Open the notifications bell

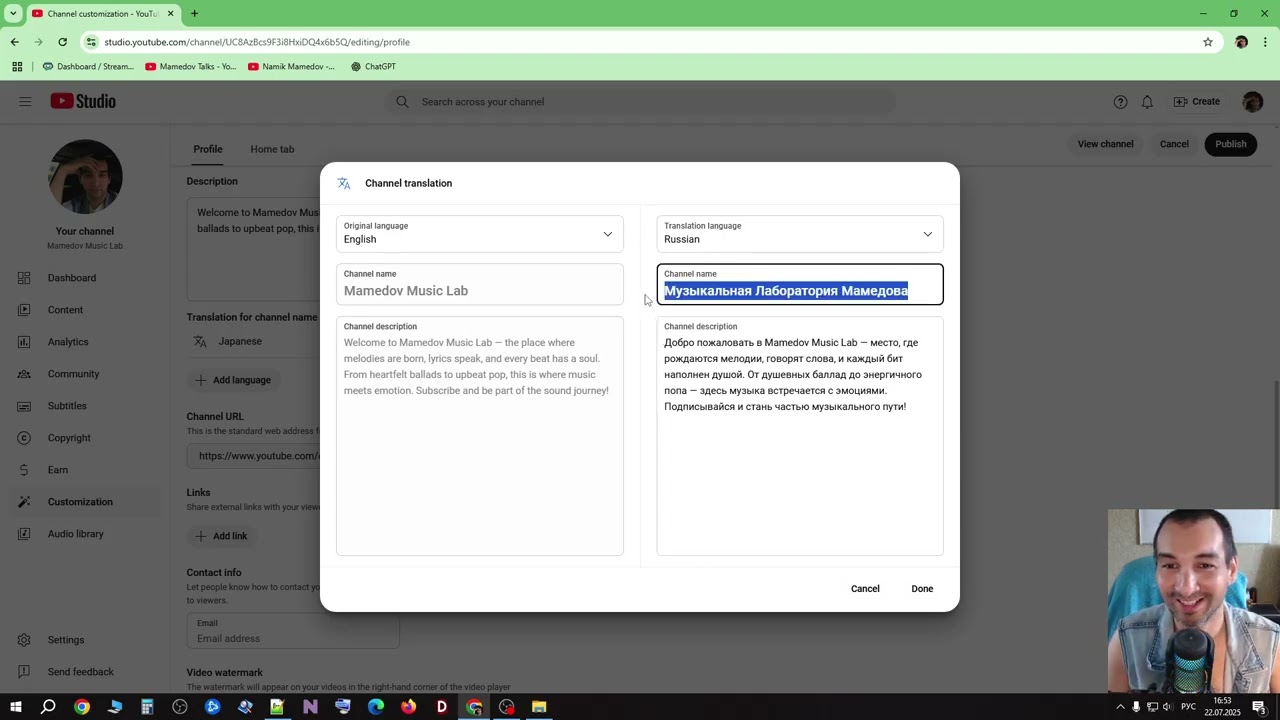click(1148, 102)
